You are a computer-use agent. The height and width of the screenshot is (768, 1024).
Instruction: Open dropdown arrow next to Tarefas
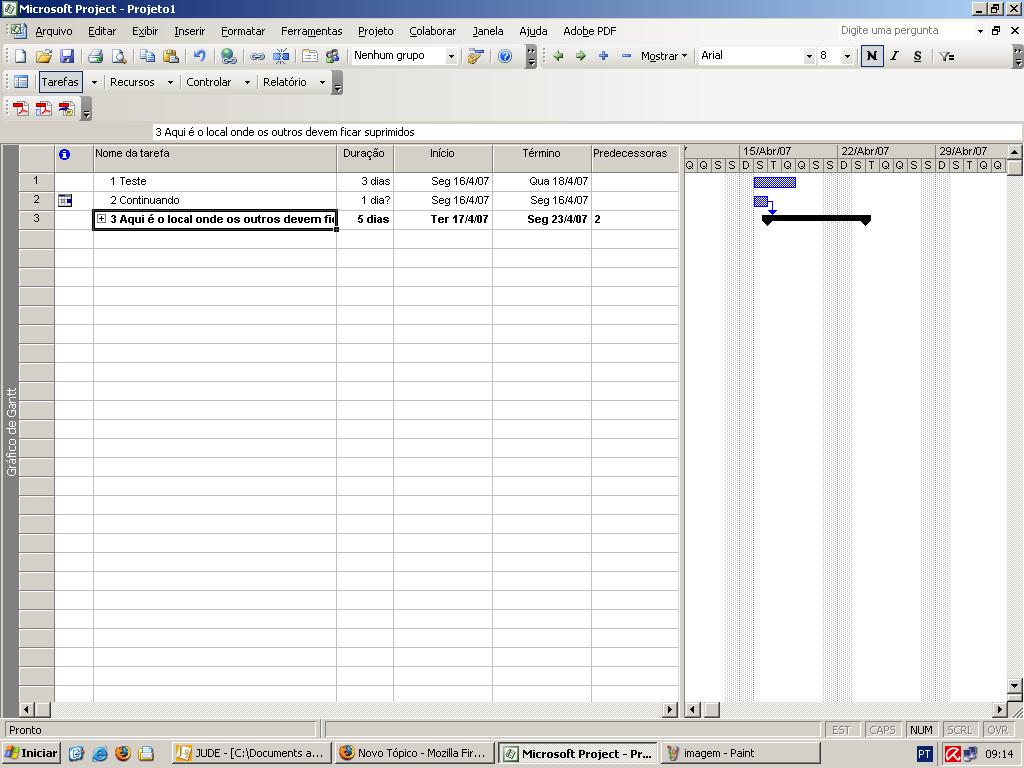pos(94,82)
